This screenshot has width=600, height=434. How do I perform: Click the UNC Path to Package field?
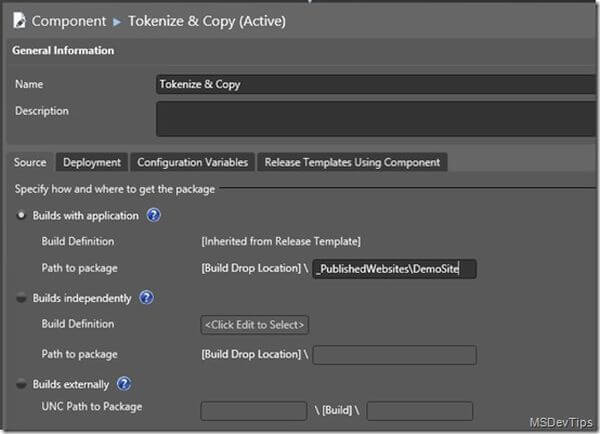[254, 411]
